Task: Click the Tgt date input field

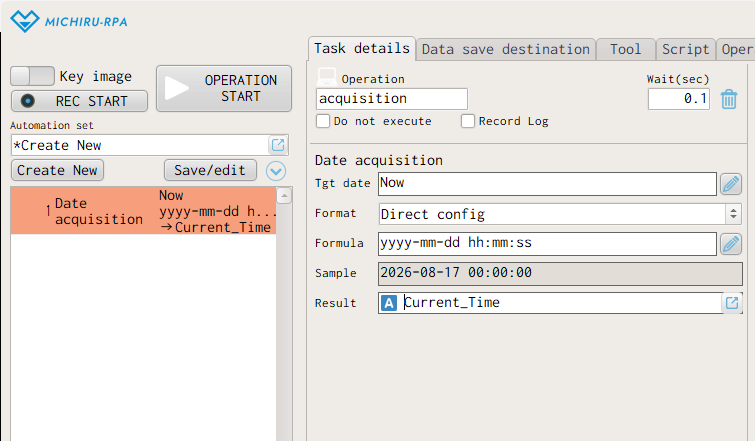Action: (547, 184)
